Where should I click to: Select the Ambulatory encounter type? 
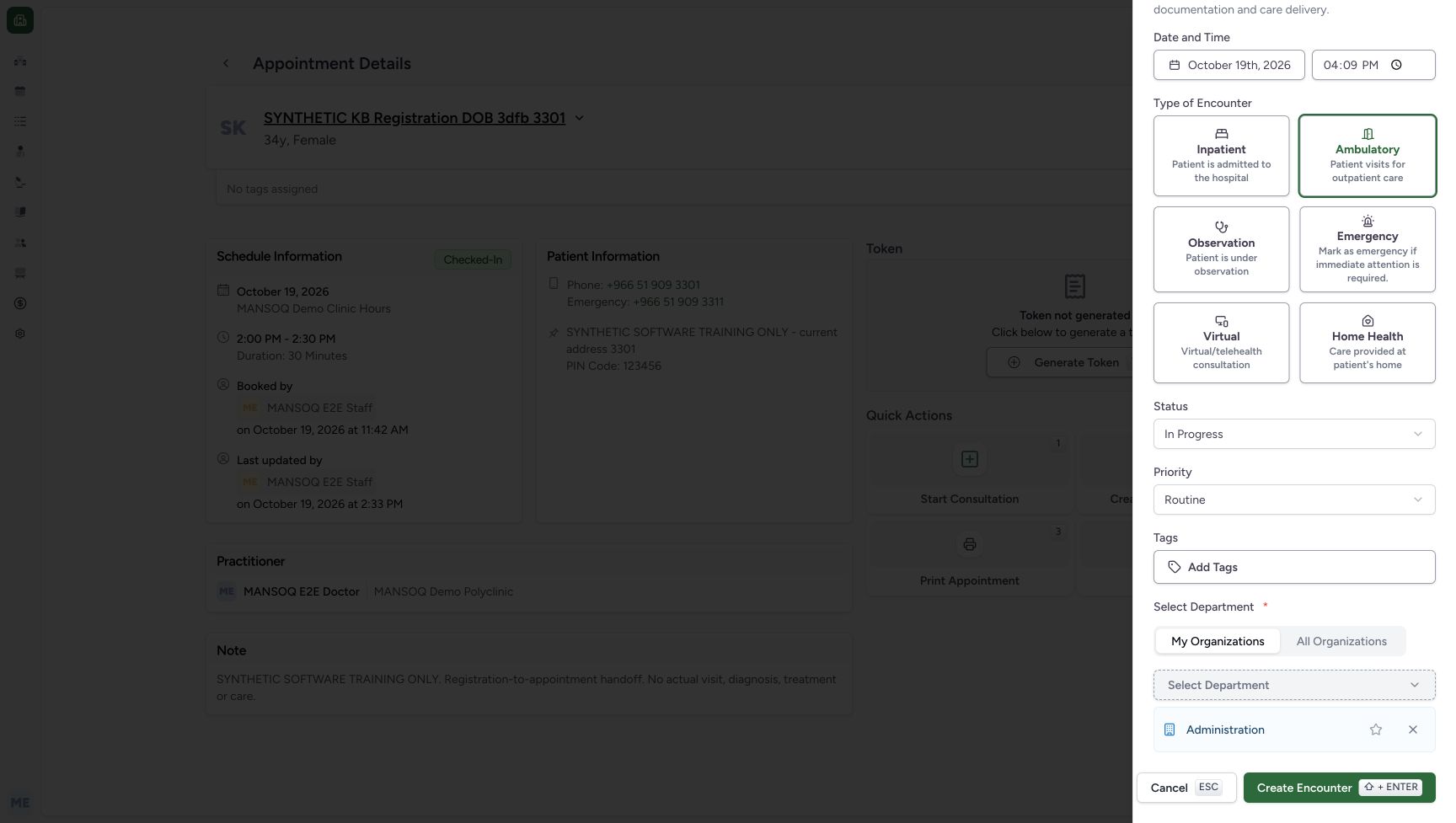click(1368, 156)
